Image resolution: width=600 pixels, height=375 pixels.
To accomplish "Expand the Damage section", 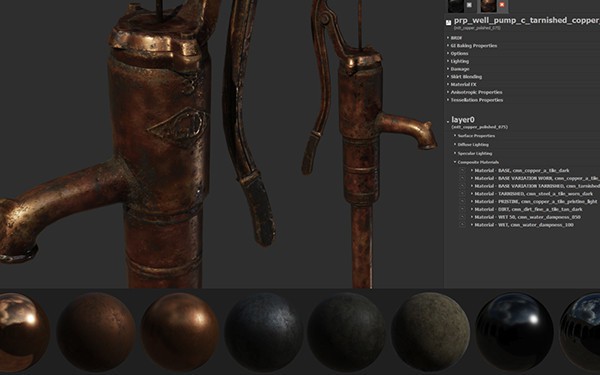I will (x=458, y=69).
